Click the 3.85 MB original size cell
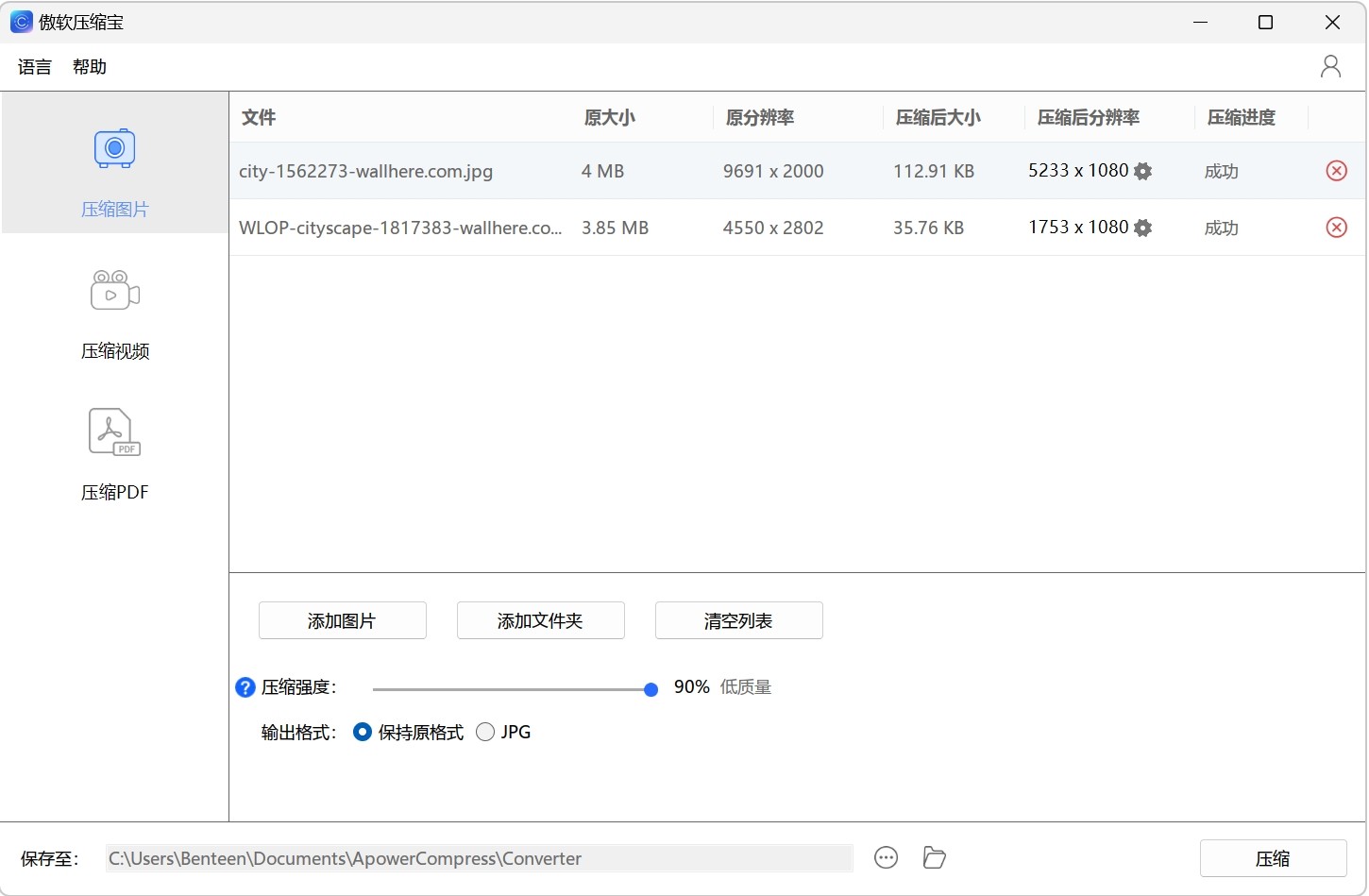The height and width of the screenshot is (896, 1369). tap(616, 228)
